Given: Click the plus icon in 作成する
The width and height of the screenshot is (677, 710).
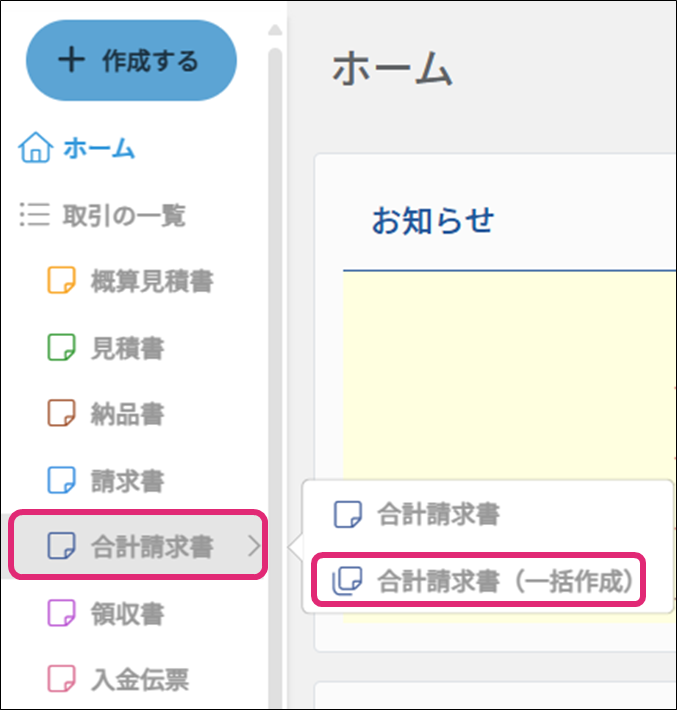Looking at the screenshot, I should [70, 60].
